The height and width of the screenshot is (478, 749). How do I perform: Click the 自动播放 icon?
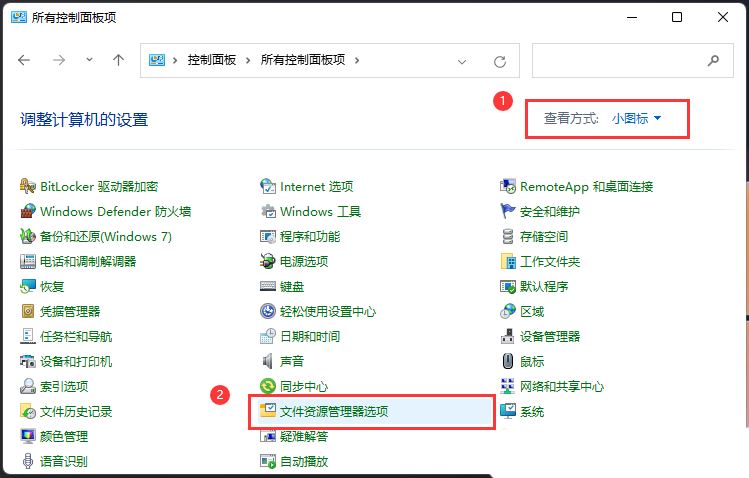point(268,461)
